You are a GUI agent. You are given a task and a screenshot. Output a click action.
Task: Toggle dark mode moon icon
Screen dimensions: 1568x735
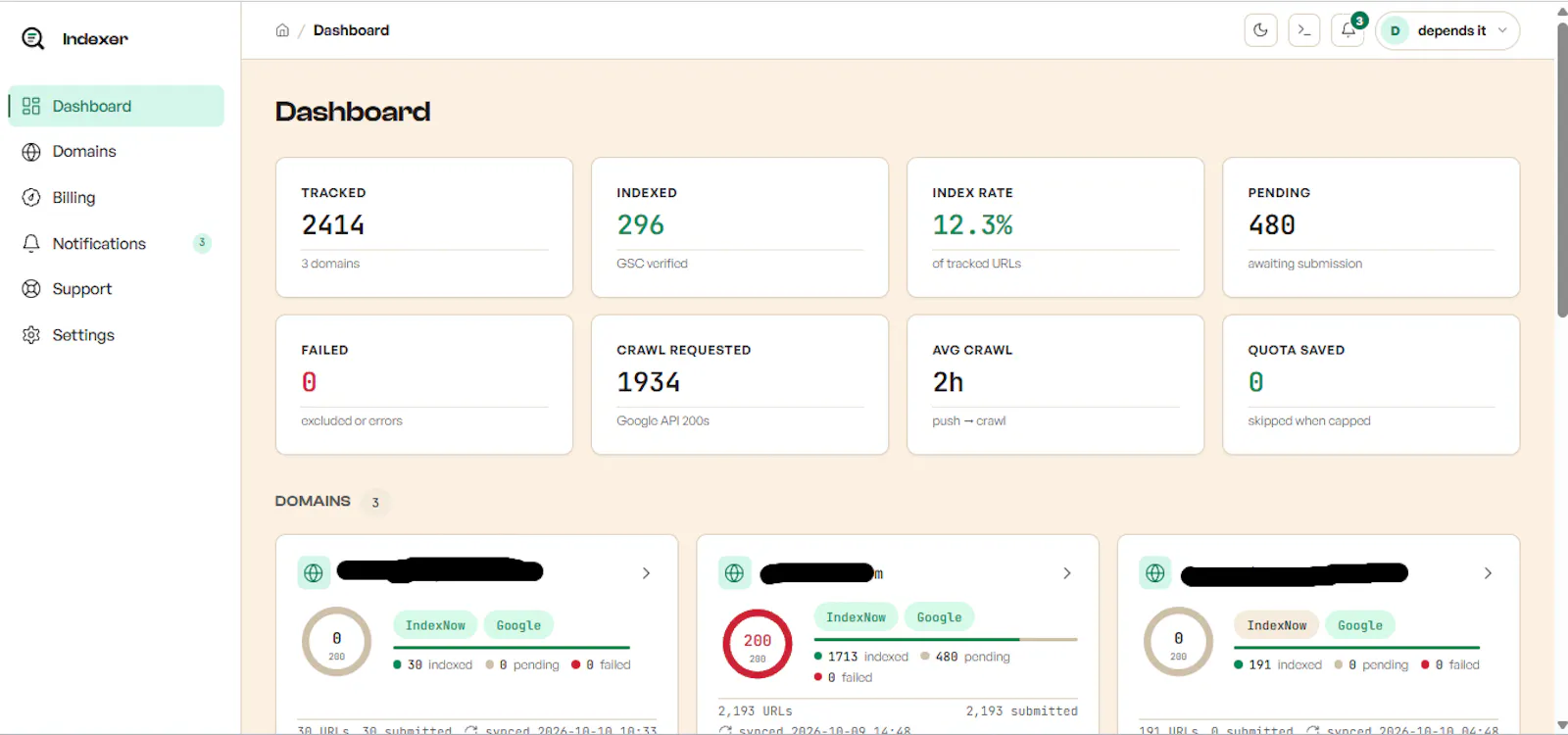point(1260,30)
